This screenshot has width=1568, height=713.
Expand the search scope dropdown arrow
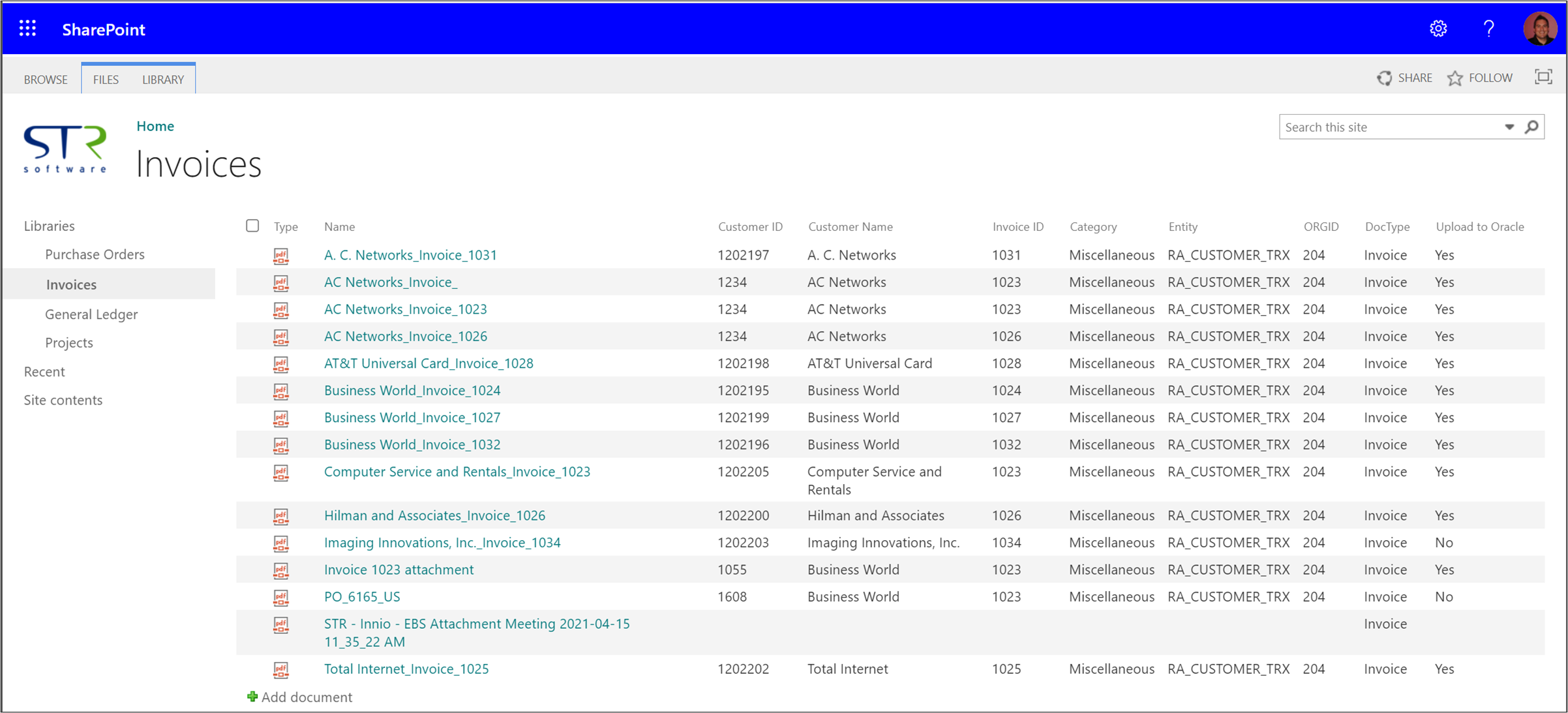point(1509,127)
